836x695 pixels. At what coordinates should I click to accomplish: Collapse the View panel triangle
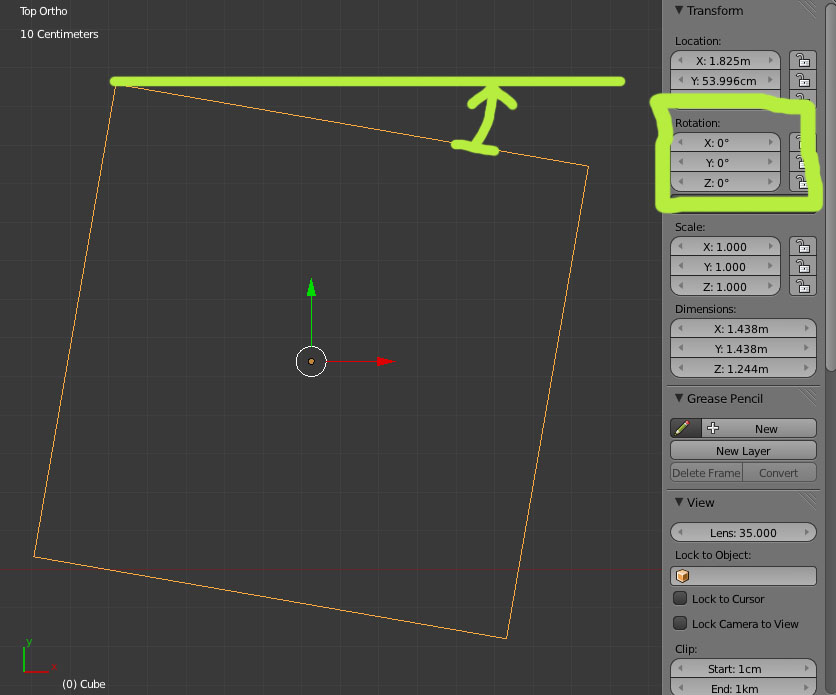coord(679,502)
